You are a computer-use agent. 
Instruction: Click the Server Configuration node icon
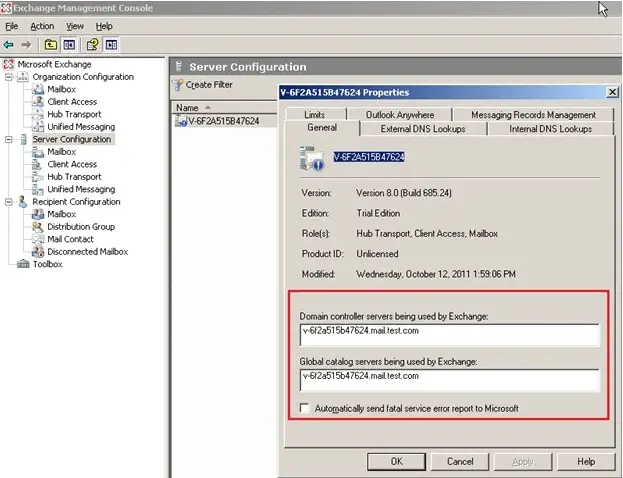(x=23, y=139)
